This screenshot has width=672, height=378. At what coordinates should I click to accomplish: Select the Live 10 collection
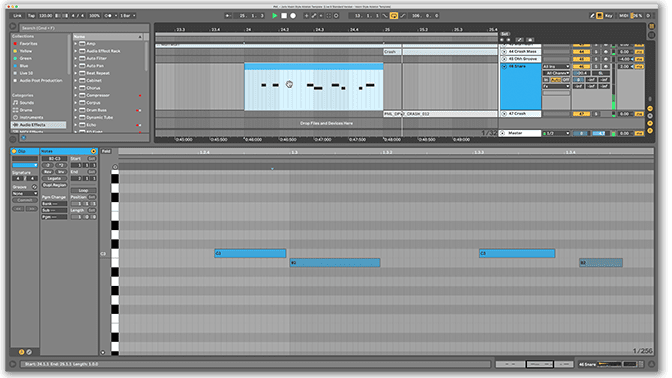point(26,73)
